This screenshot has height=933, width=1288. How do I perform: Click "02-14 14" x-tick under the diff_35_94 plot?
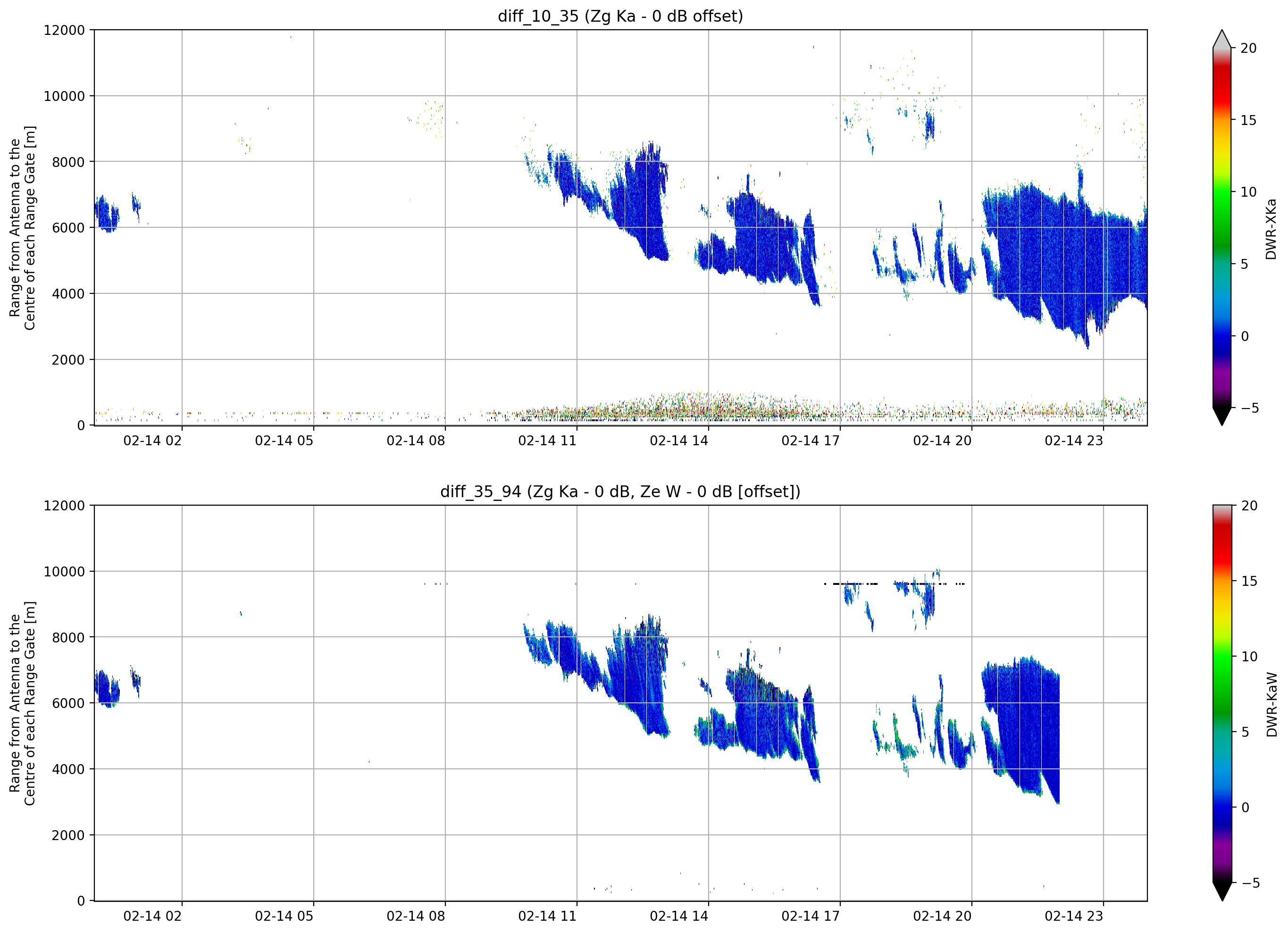[679, 916]
